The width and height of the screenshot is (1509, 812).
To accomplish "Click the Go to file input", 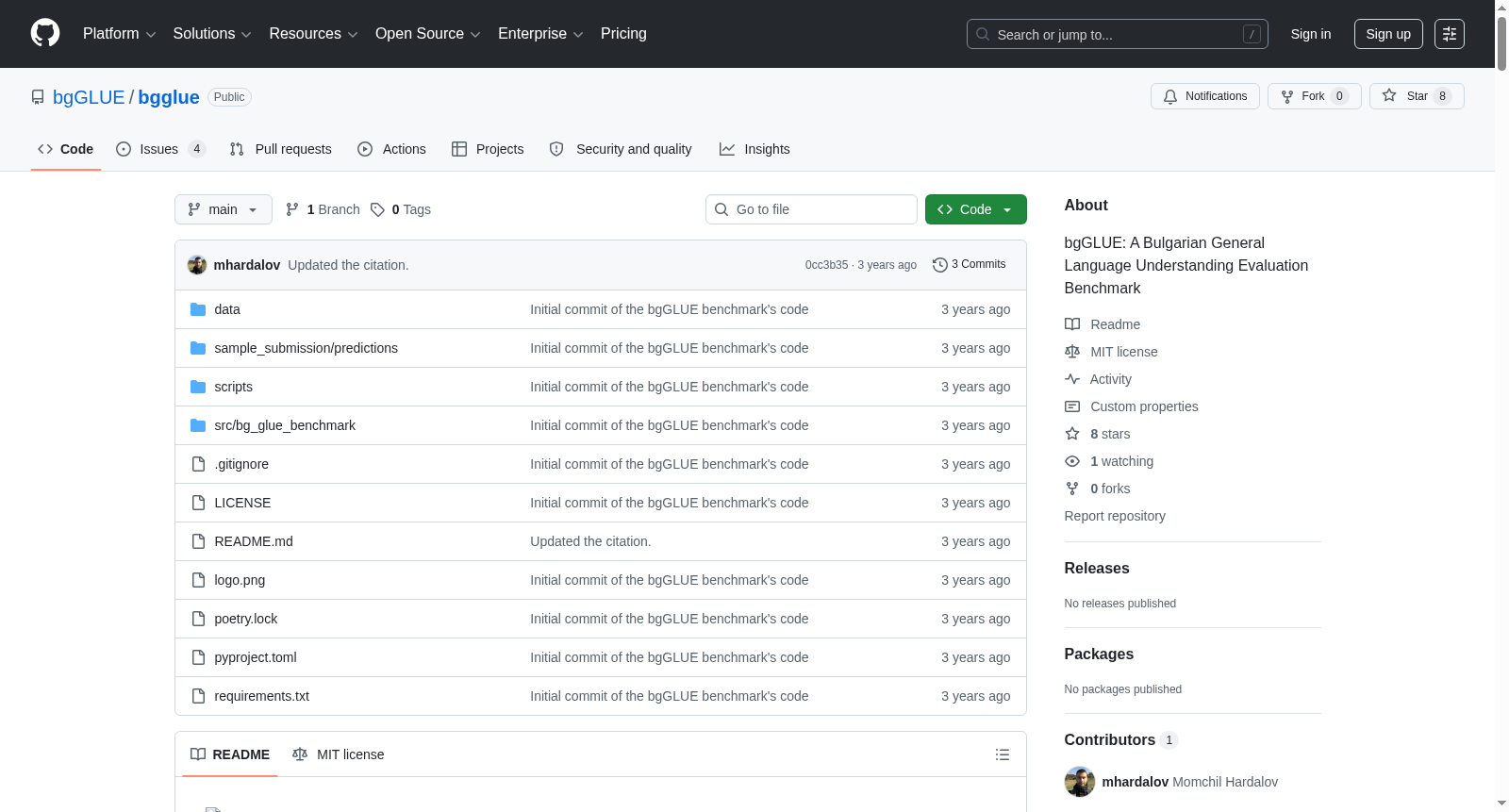I will click(x=811, y=209).
